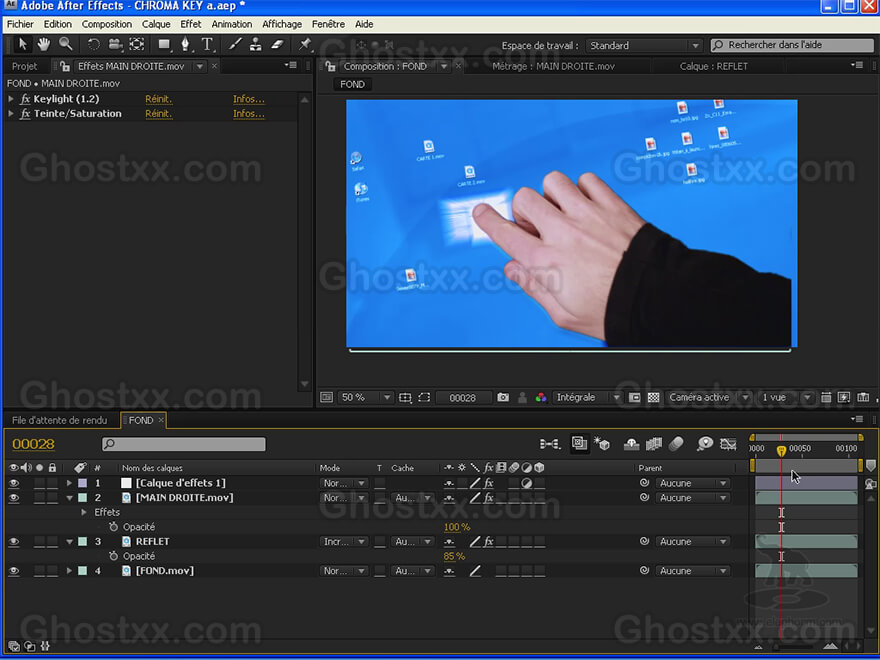This screenshot has height=660, width=880.
Task: Click the Draft 3D timeline icon
Action: click(x=602, y=444)
